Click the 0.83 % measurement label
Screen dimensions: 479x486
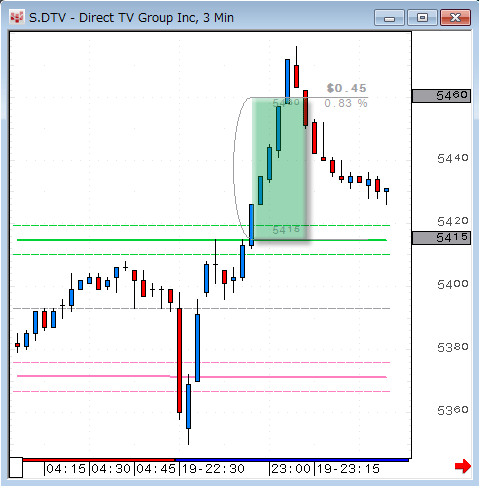point(346,103)
